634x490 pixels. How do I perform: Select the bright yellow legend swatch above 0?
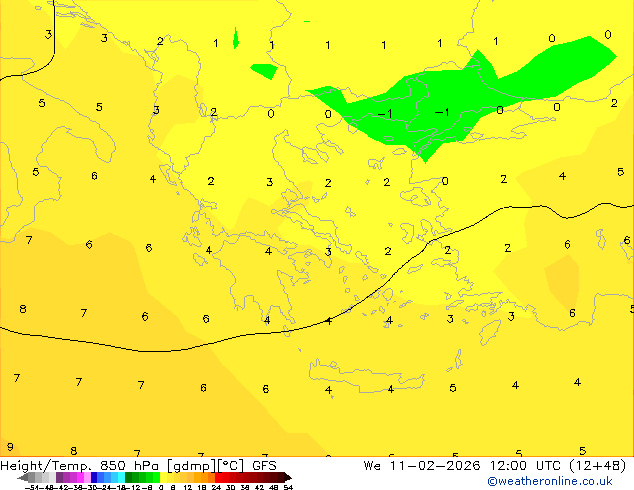(164, 477)
